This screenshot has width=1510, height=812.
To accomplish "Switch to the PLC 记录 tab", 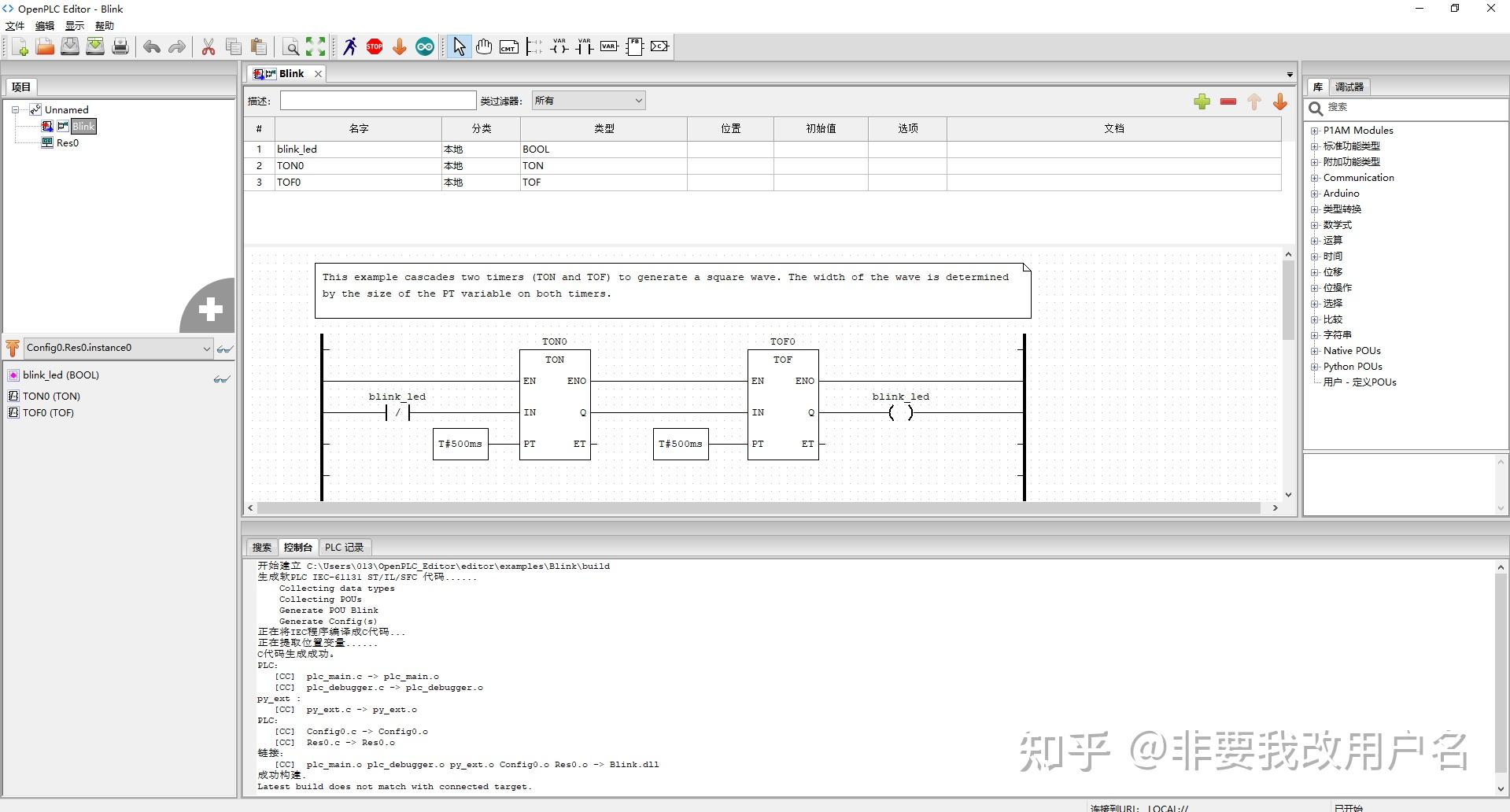I will pyautogui.click(x=344, y=546).
